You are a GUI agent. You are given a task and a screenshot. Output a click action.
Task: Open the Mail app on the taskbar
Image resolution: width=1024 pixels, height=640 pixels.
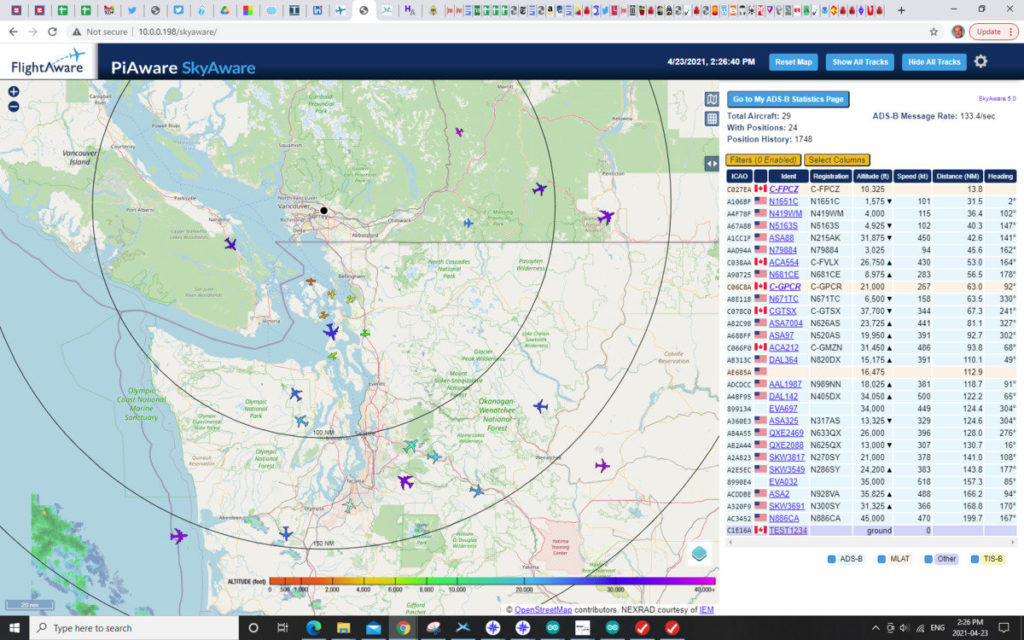coord(374,628)
